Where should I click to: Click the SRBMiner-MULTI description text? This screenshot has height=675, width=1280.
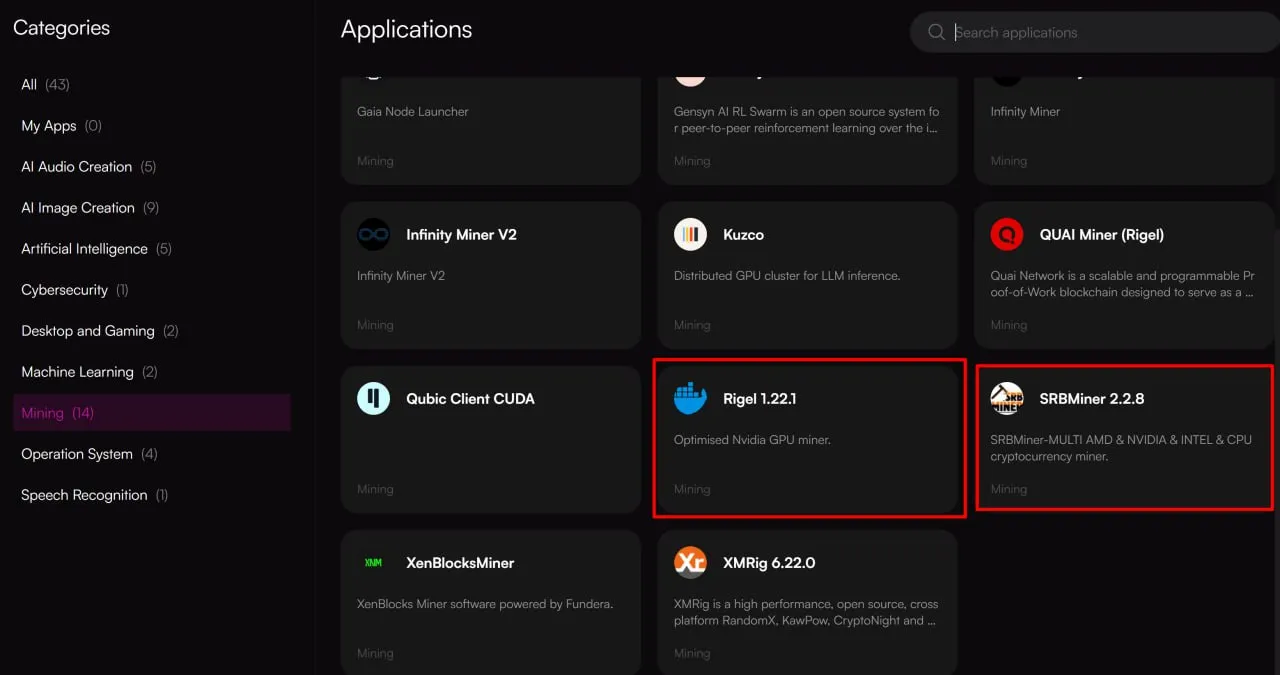coord(1121,448)
